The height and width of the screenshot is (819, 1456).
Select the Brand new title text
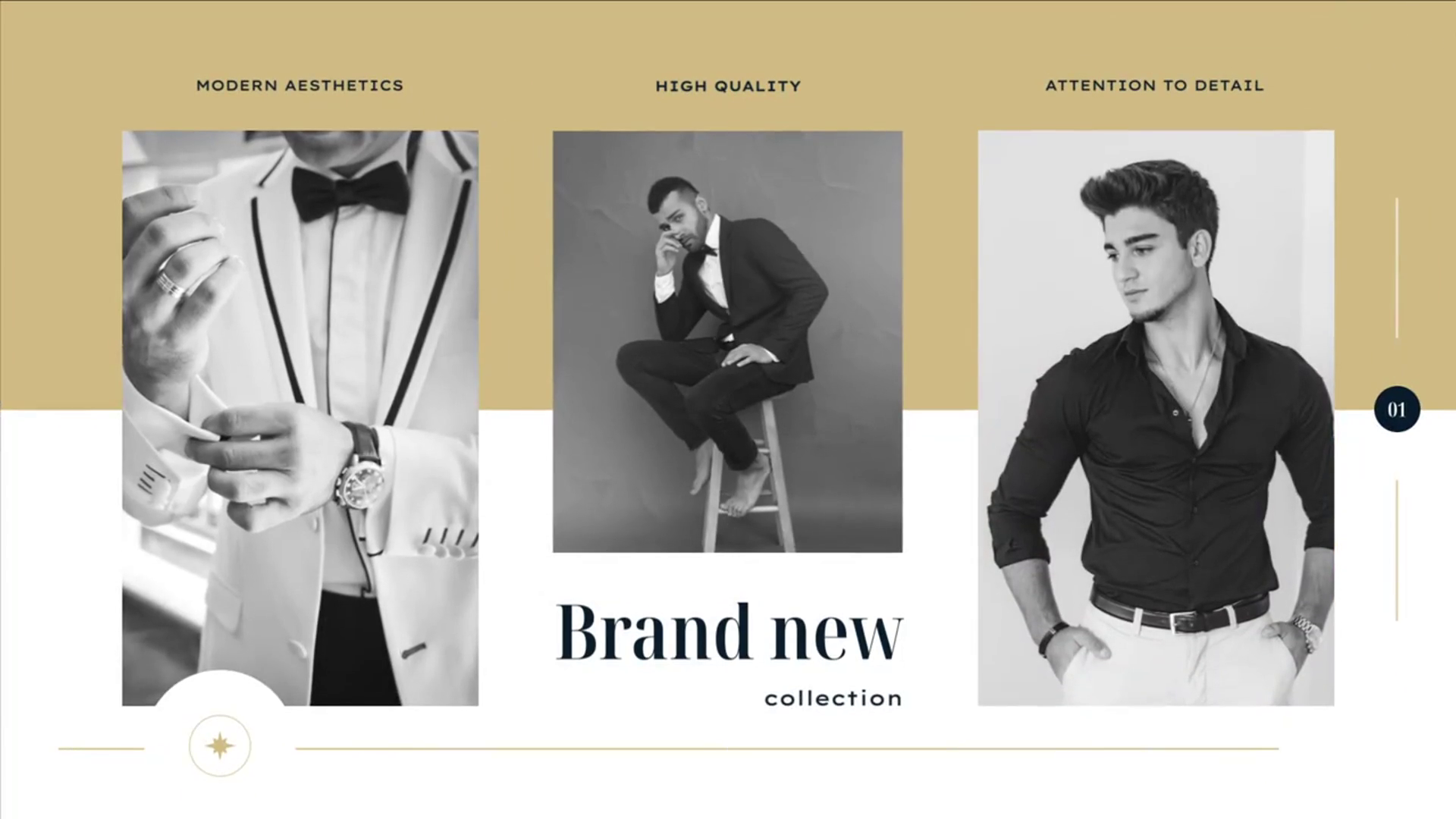[x=730, y=632]
